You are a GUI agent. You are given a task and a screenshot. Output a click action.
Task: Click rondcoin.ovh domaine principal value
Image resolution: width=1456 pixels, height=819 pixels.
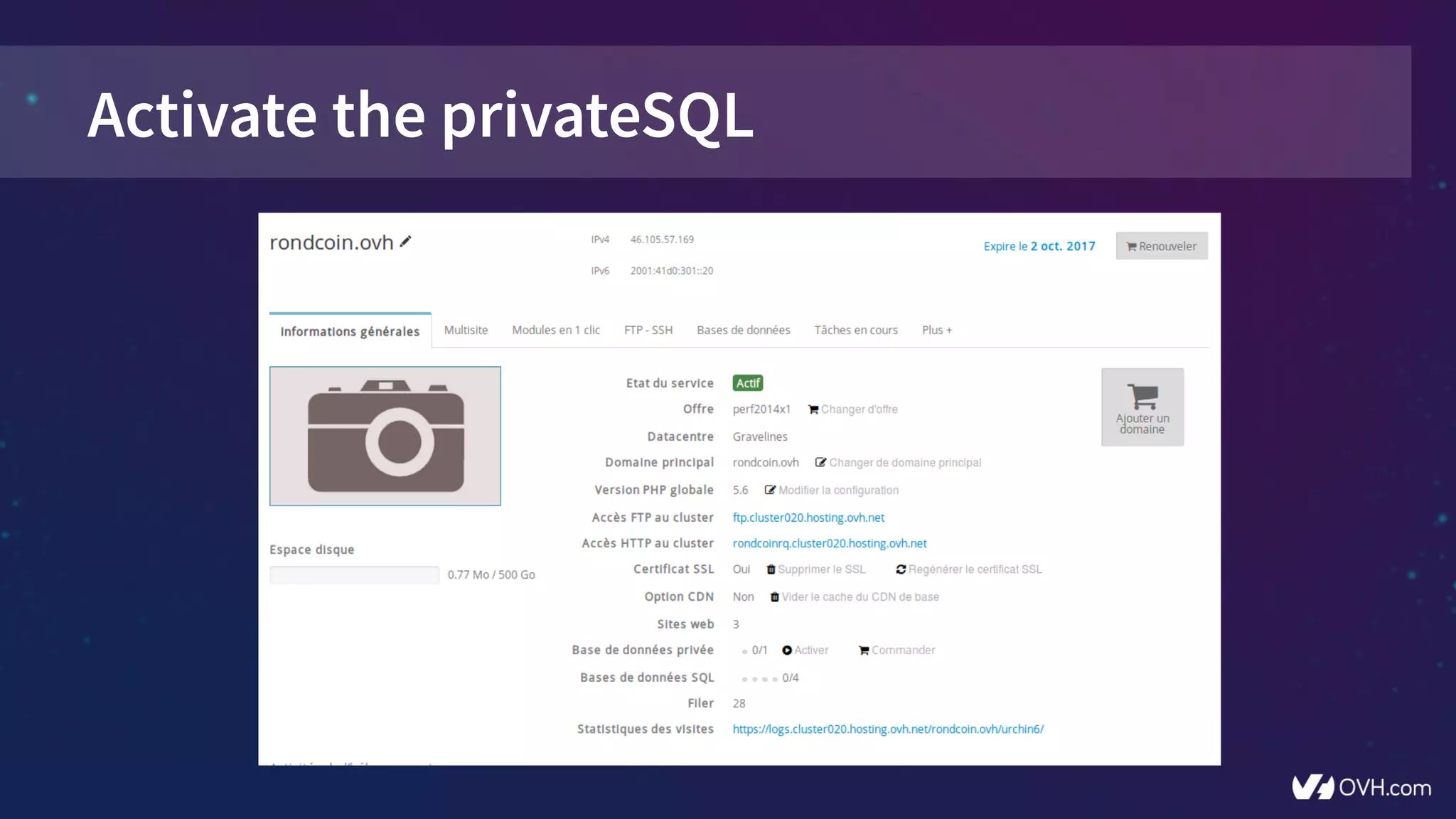pyautogui.click(x=766, y=463)
